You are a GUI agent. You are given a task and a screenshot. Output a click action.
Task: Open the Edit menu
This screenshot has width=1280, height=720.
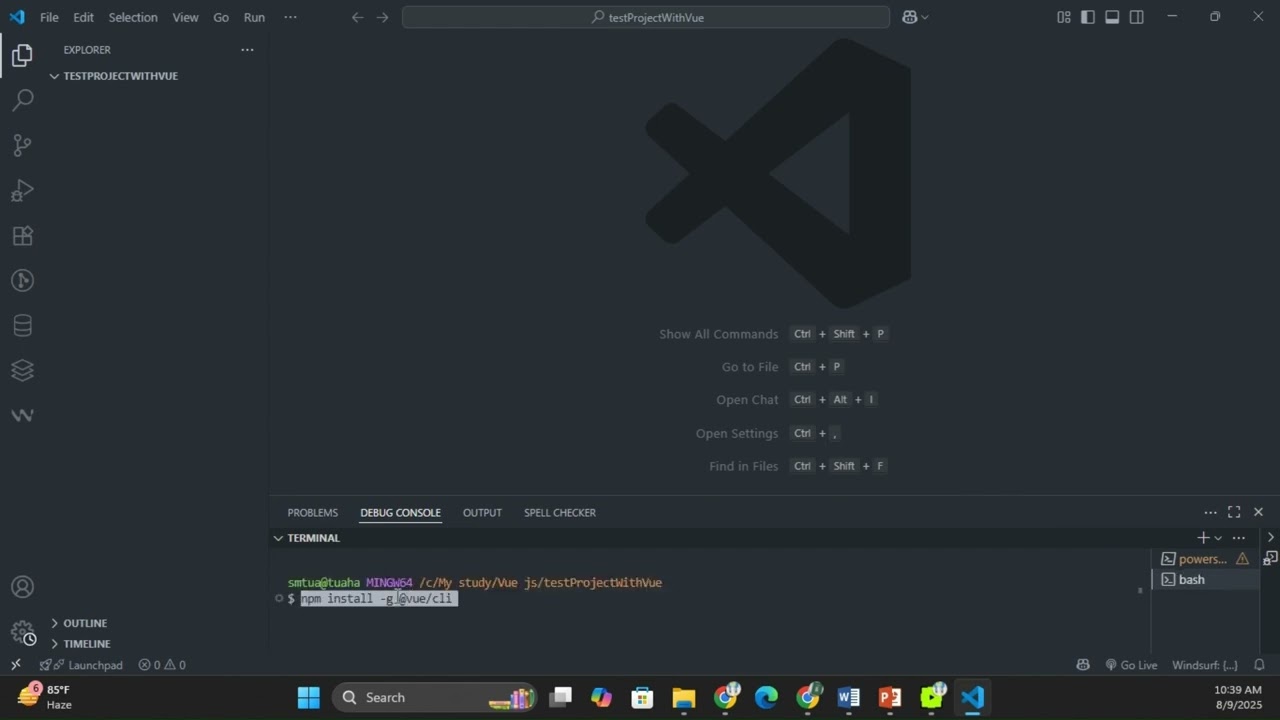point(84,17)
